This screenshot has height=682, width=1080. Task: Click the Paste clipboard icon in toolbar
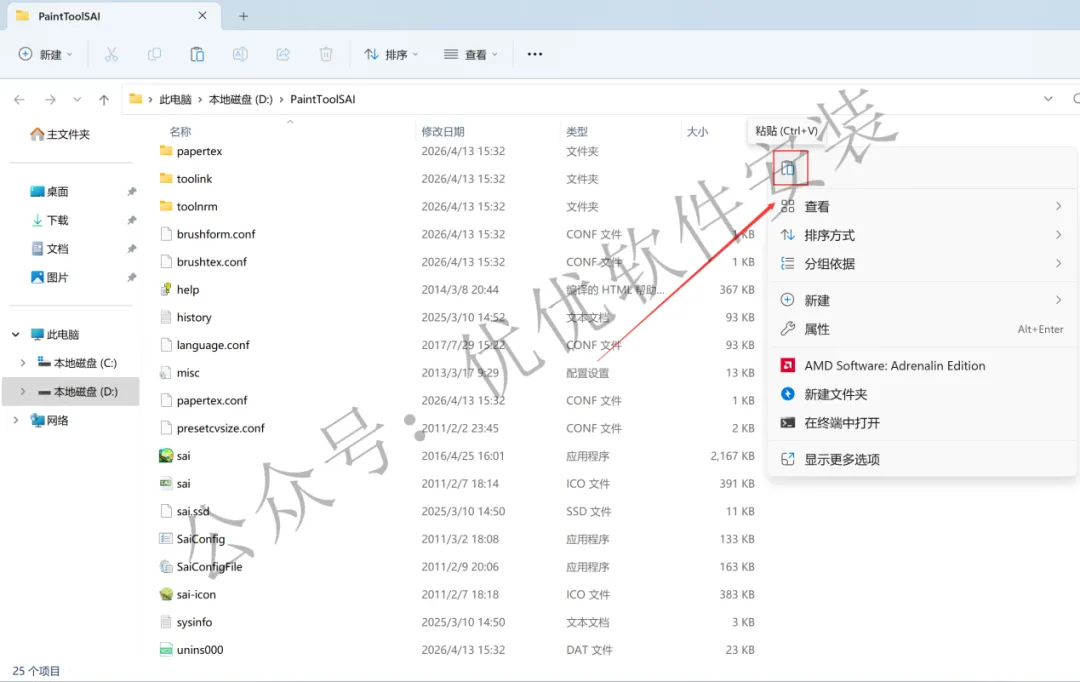click(x=197, y=54)
